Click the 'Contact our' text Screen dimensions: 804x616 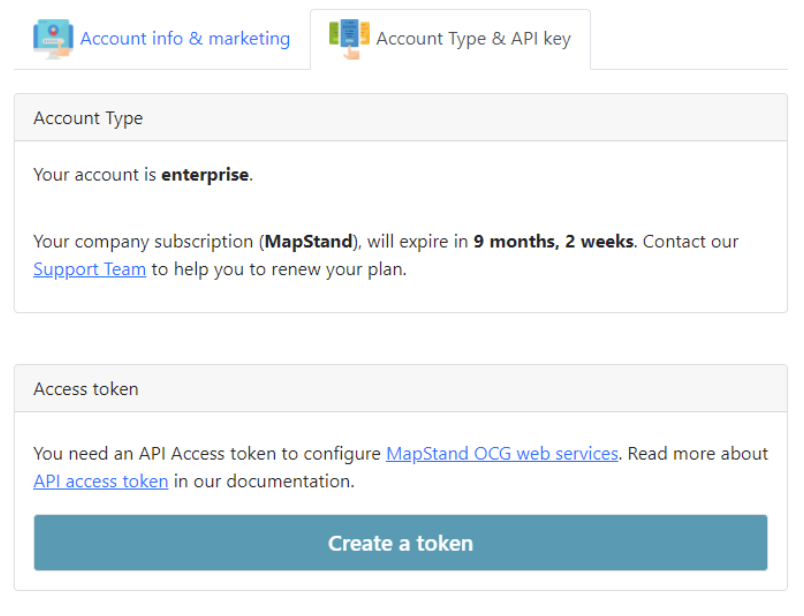(691, 242)
